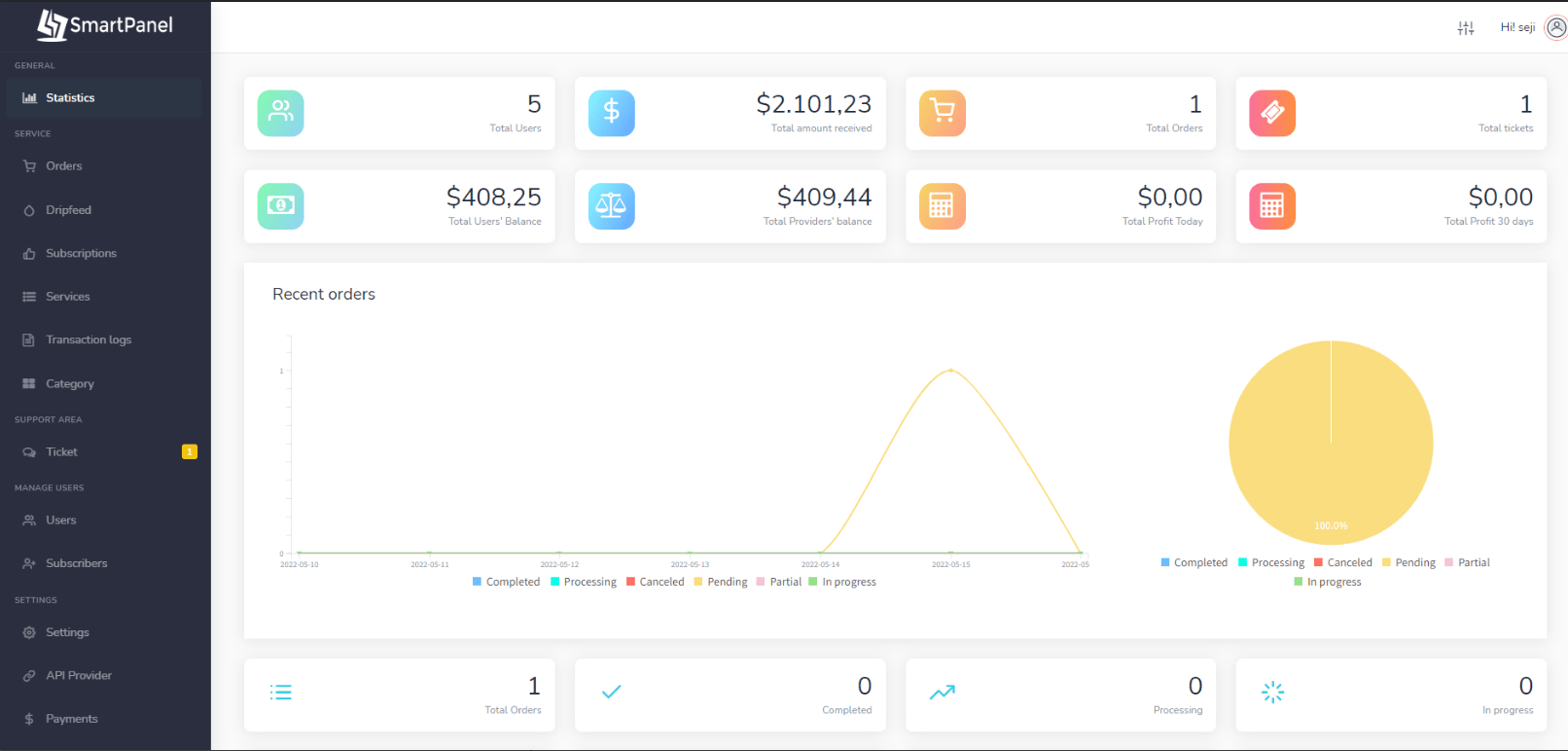Open Orders in the sidebar
The image size is (1568, 751).
tap(63, 166)
